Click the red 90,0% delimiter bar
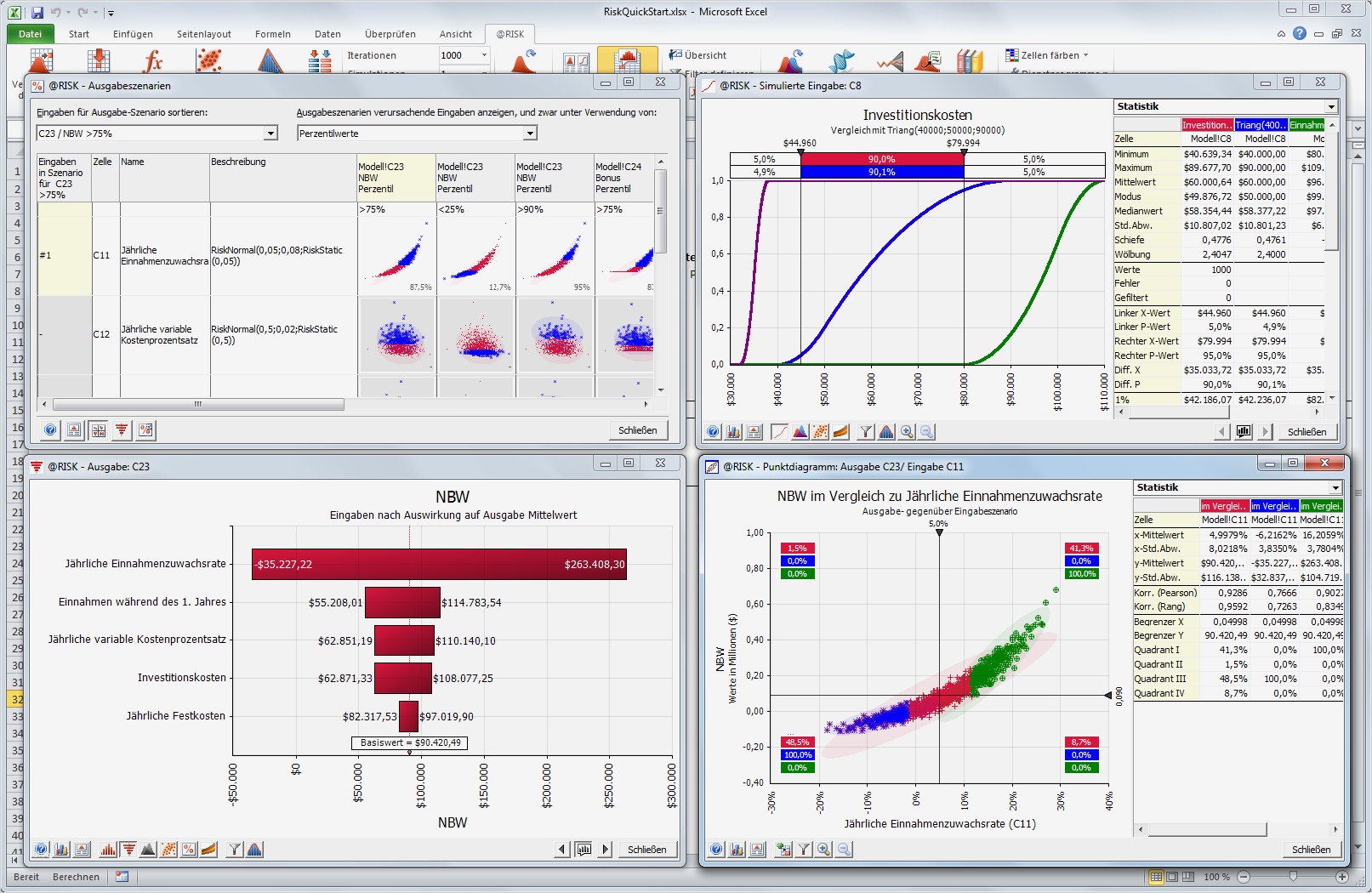The width and height of the screenshot is (1372, 893). (x=881, y=159)
